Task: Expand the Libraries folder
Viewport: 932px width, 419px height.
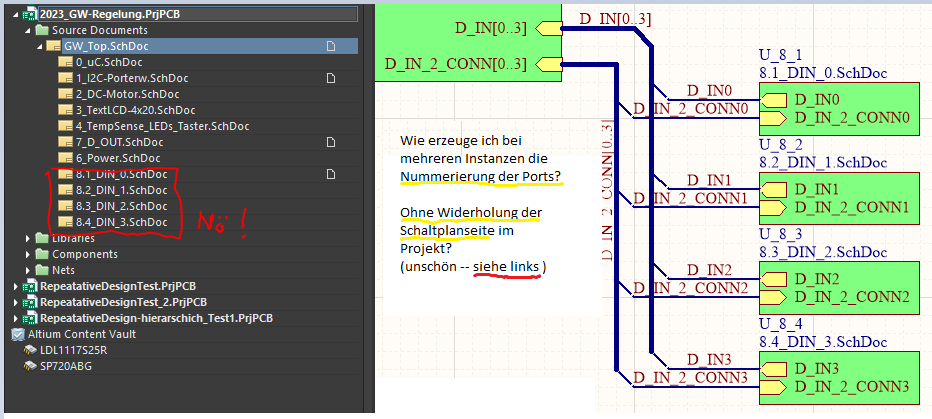Action: [28, 238]
